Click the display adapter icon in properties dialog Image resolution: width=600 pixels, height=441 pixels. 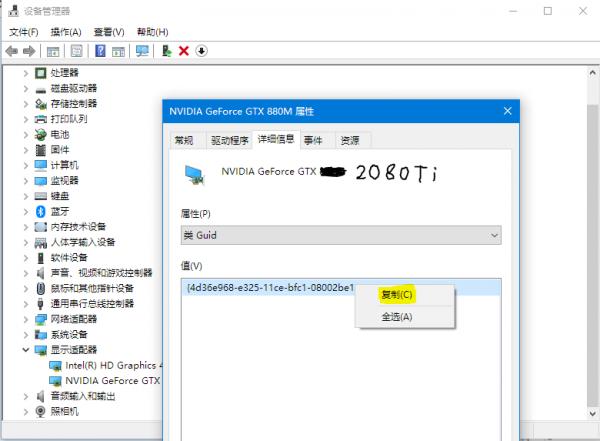195,175
